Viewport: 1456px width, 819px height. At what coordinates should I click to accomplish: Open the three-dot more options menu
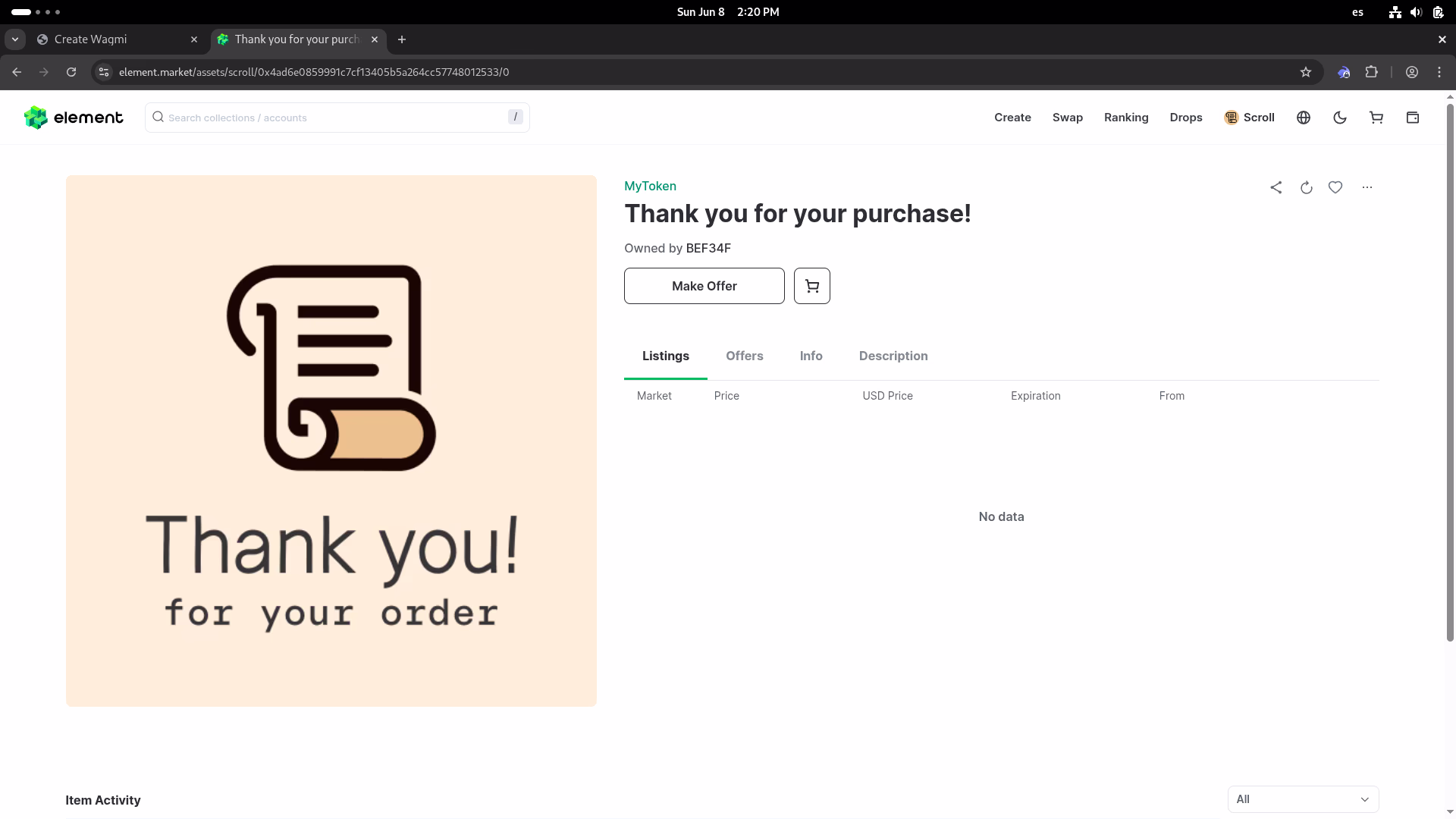(x=1367, y=187)
